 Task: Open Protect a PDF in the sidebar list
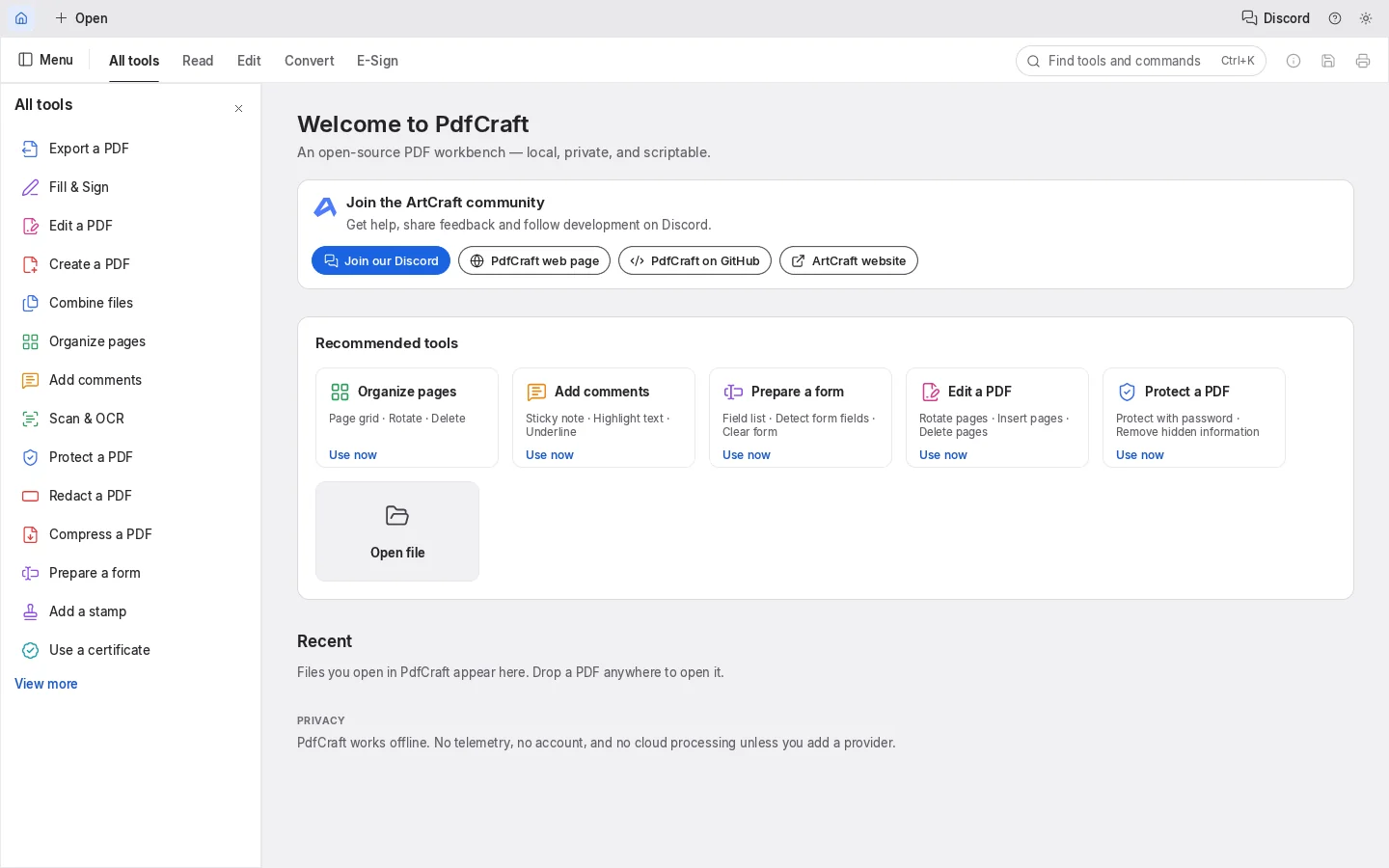pos(130,457)
